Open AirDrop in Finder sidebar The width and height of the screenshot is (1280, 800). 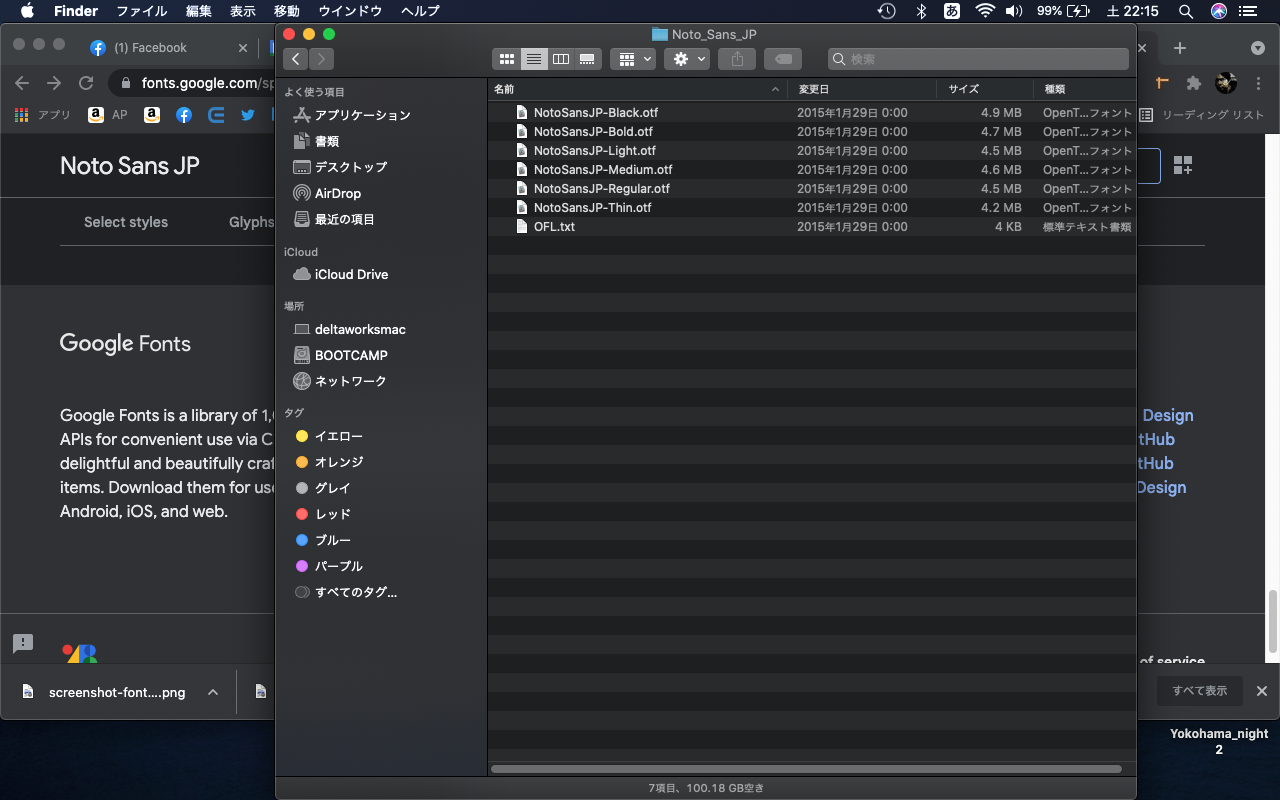click(x=327, y=193)
